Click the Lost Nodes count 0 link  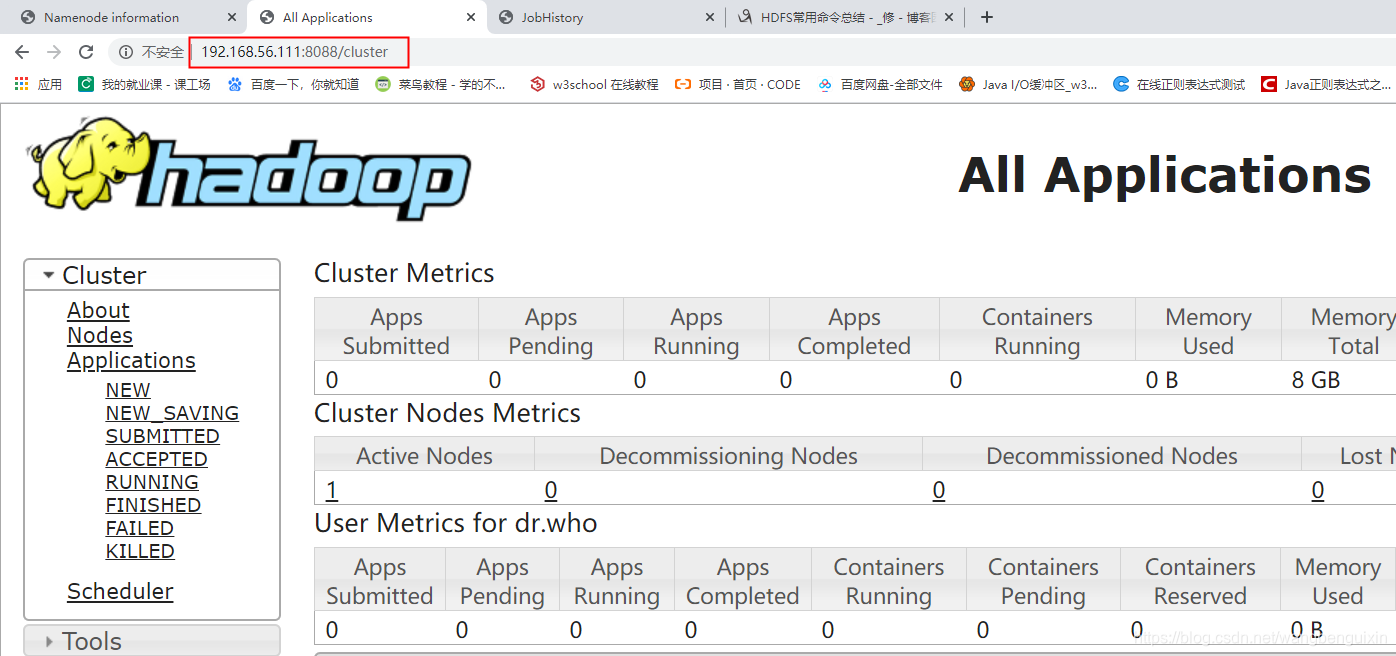[1318, 490]
